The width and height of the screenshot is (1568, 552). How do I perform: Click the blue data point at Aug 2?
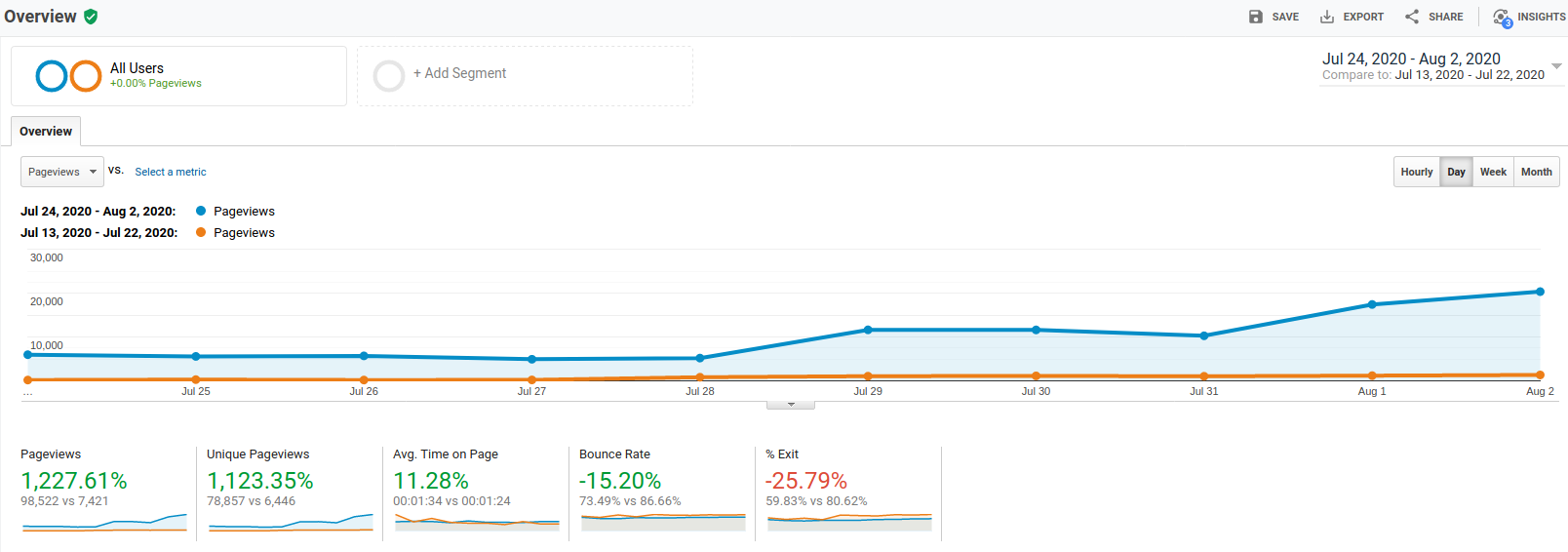click(1540, 292)
